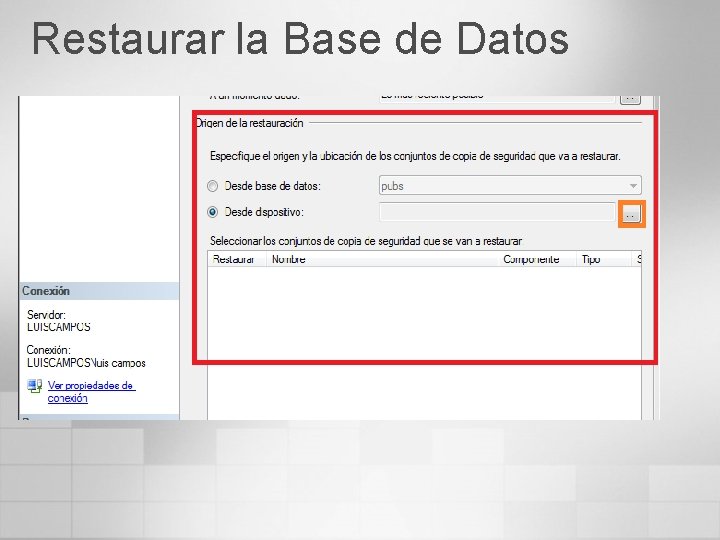Screen dimensions: 720x540
Task: Open the 'pubs' database dropdown
Action: [x=510, y=186]
